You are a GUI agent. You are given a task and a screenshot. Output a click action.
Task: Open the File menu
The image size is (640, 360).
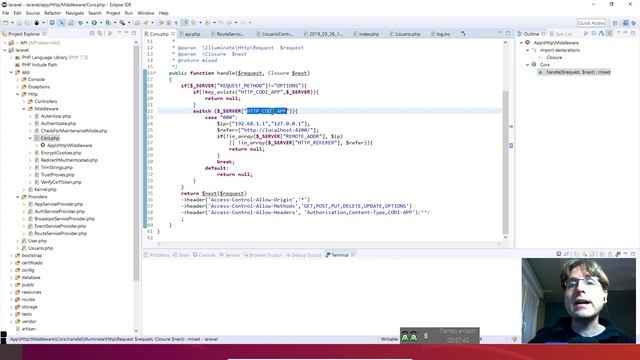[6, 13]
